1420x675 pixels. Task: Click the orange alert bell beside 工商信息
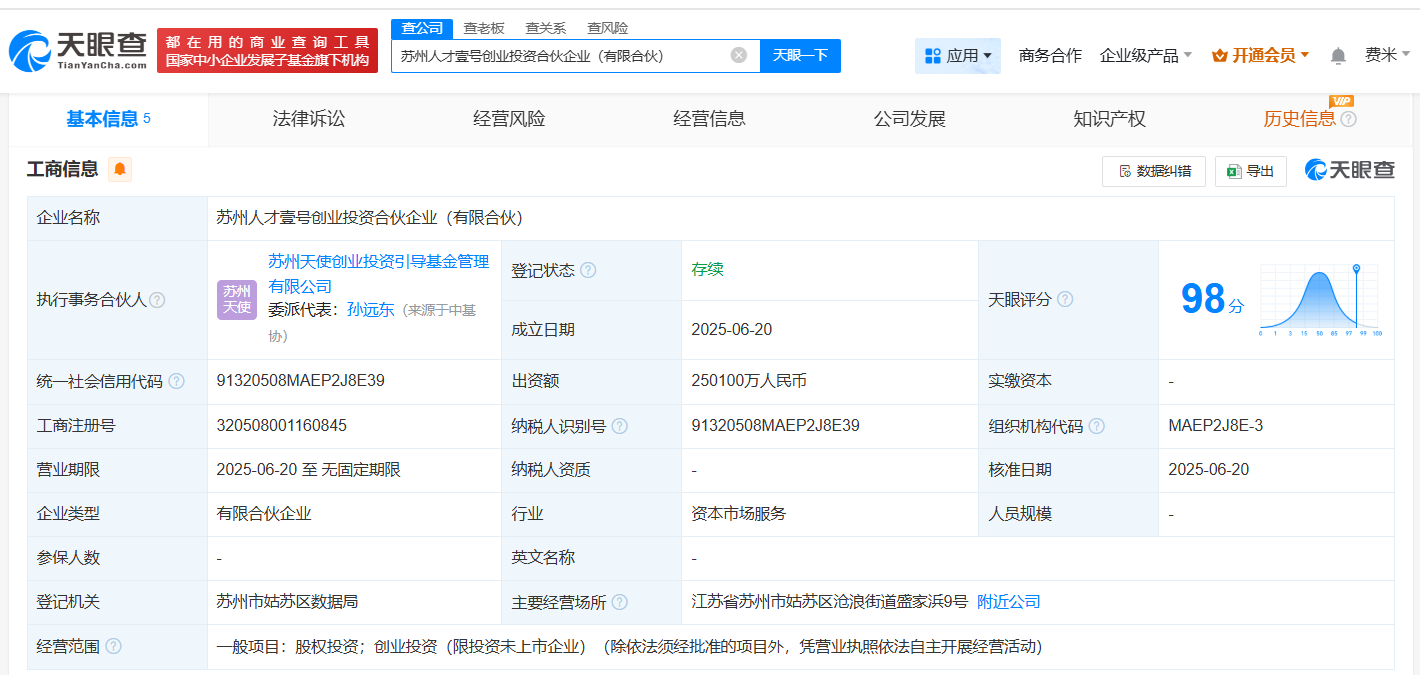click(x=120, y=169)
